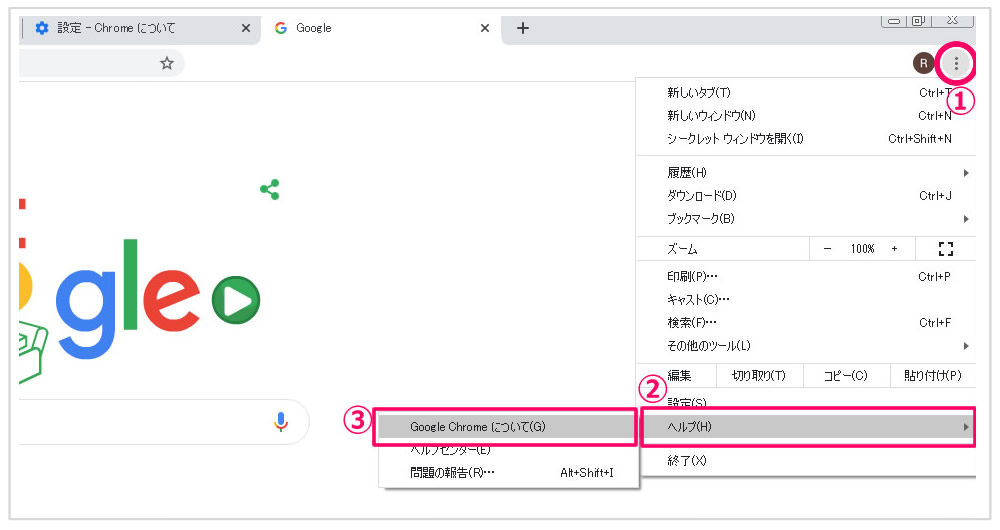The width and height of the screenshot is (1000, 530).
Task: Click the 100% zoom level value
Action: click(x=862, y=249)
